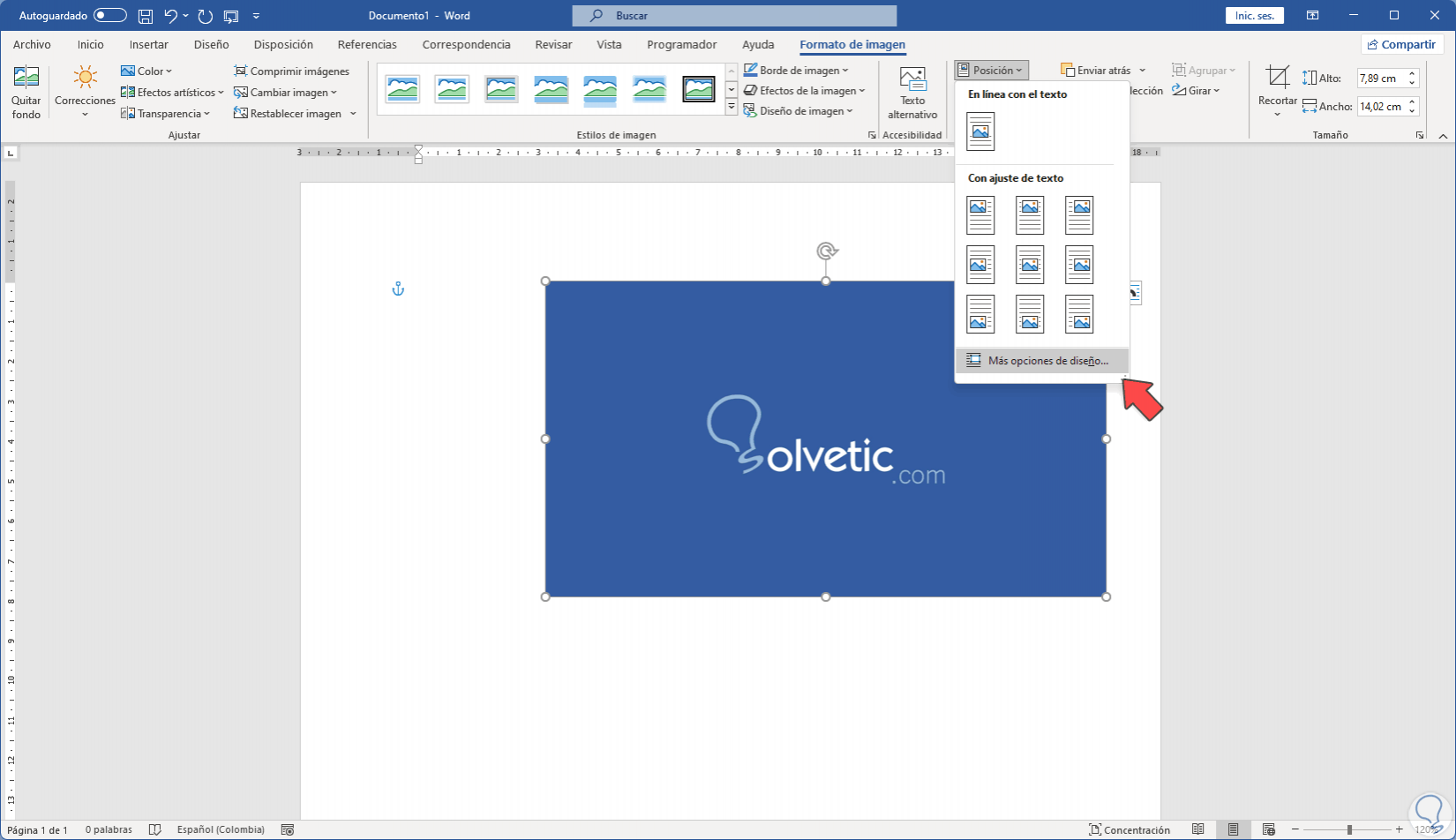Viewport: 1456px width, 840px height.
Task: Open the Tamaño group dialog launcher
Action: pyautogui.click(x=1420, y=135)
